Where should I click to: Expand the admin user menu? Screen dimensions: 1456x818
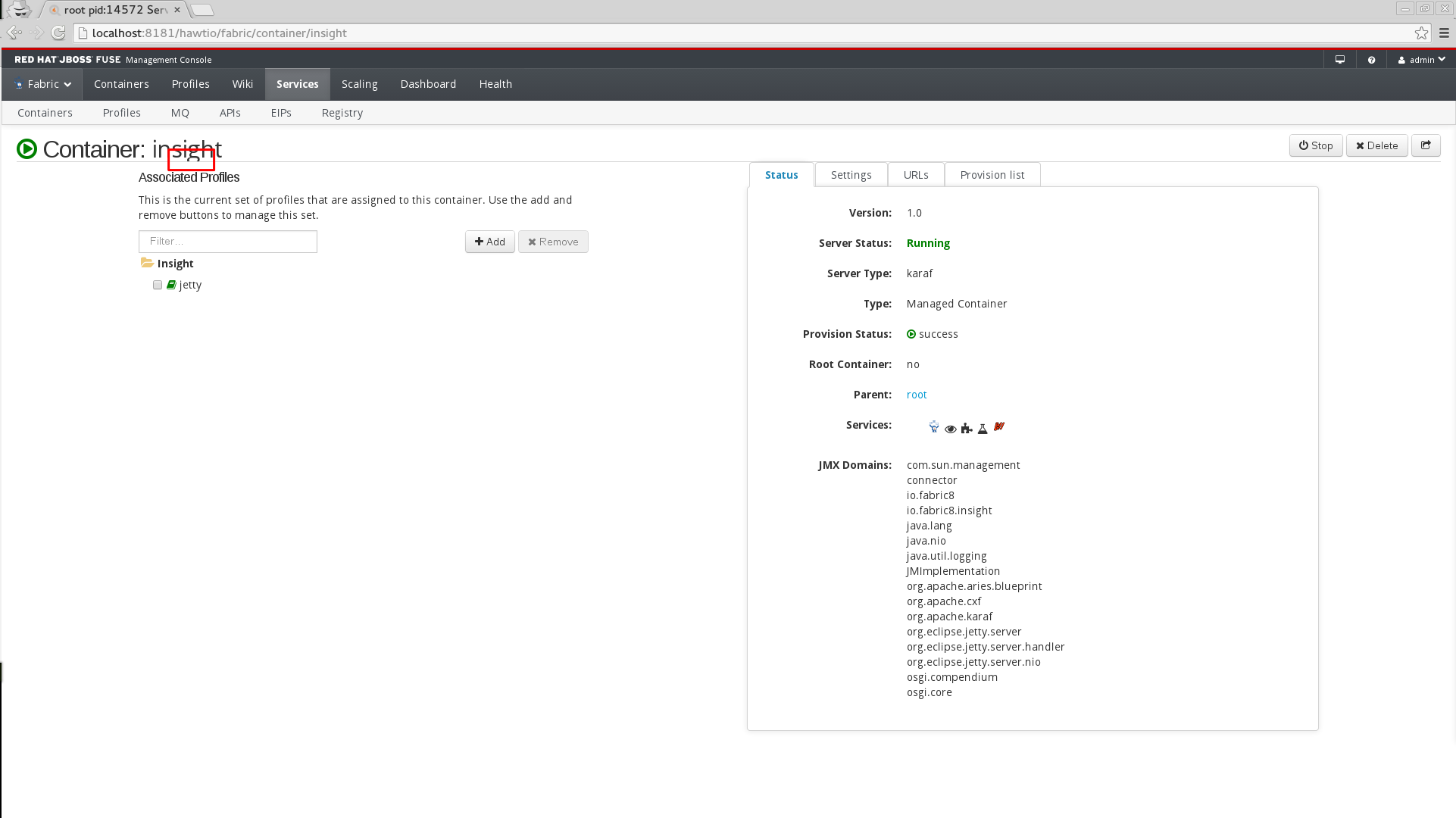pyautogui.click(x=1421, y=60)
